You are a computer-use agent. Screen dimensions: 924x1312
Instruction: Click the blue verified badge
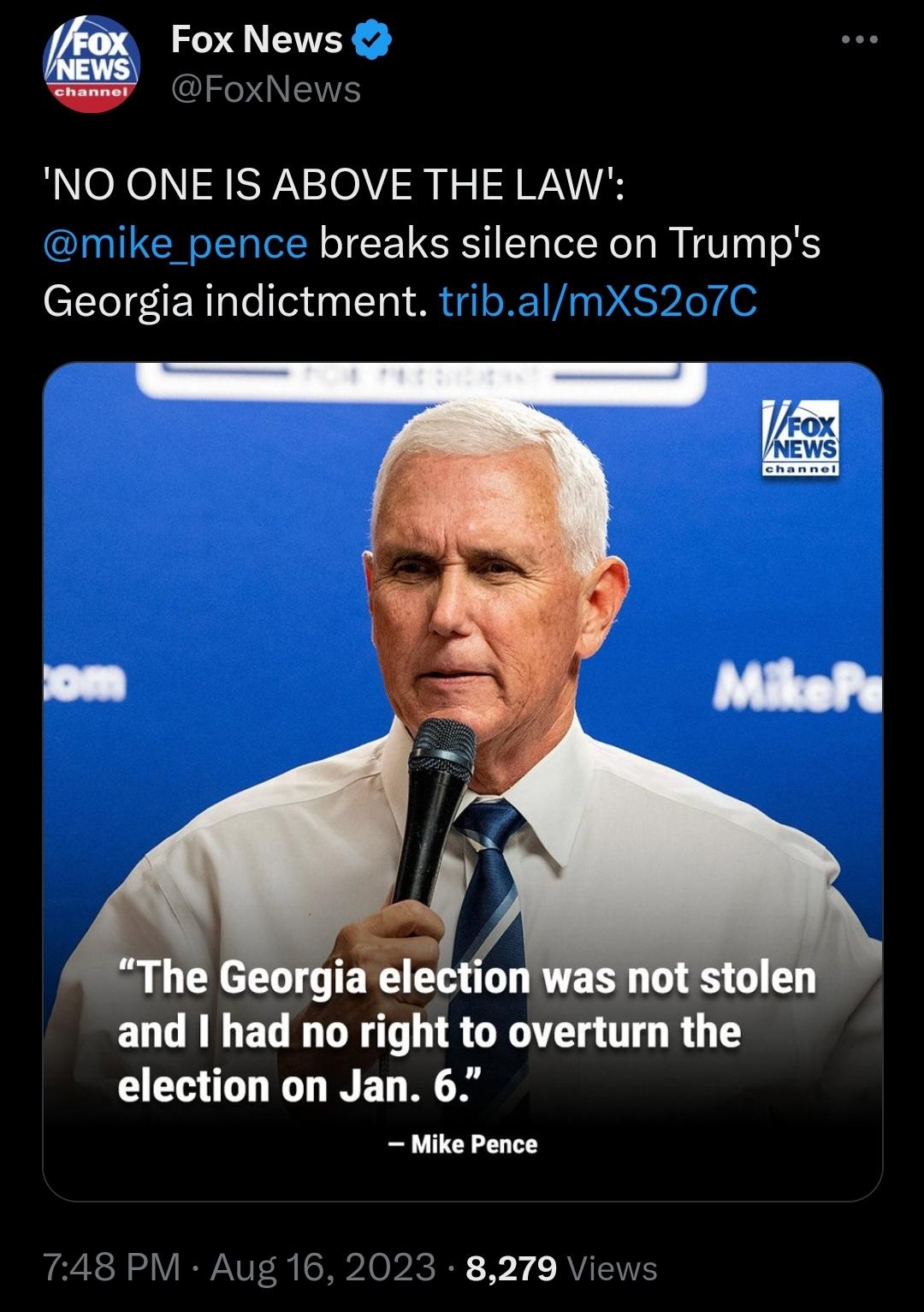tap(375, 40)
